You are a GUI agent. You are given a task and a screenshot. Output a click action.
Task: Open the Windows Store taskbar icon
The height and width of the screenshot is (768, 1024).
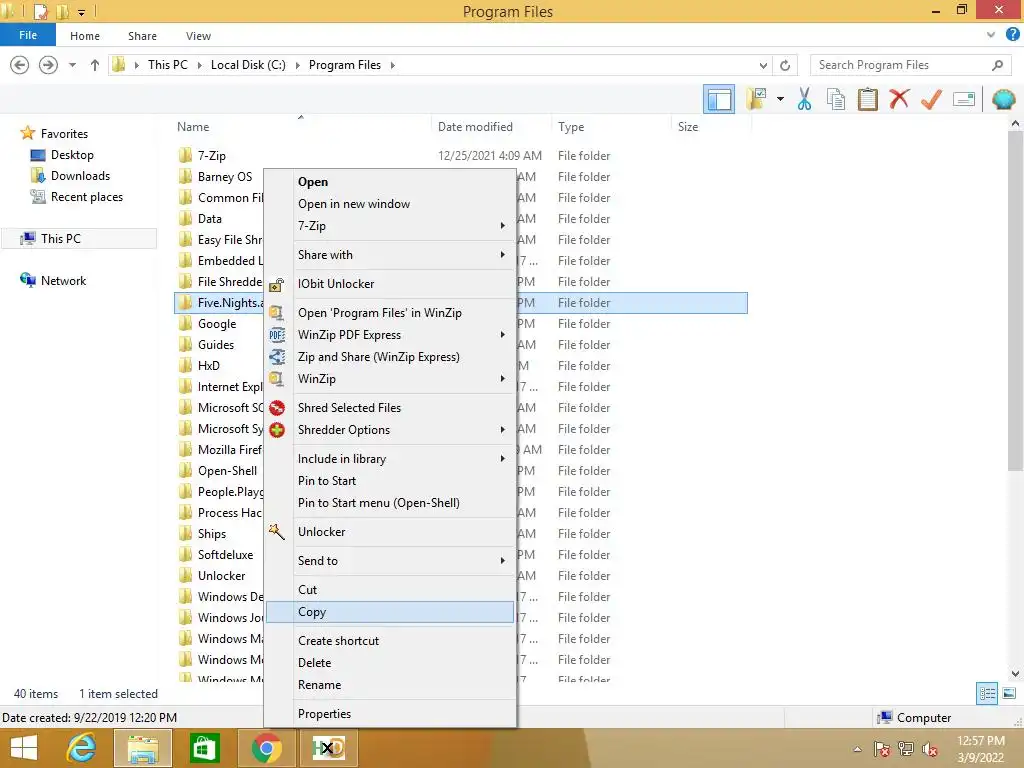pos(204,748)
